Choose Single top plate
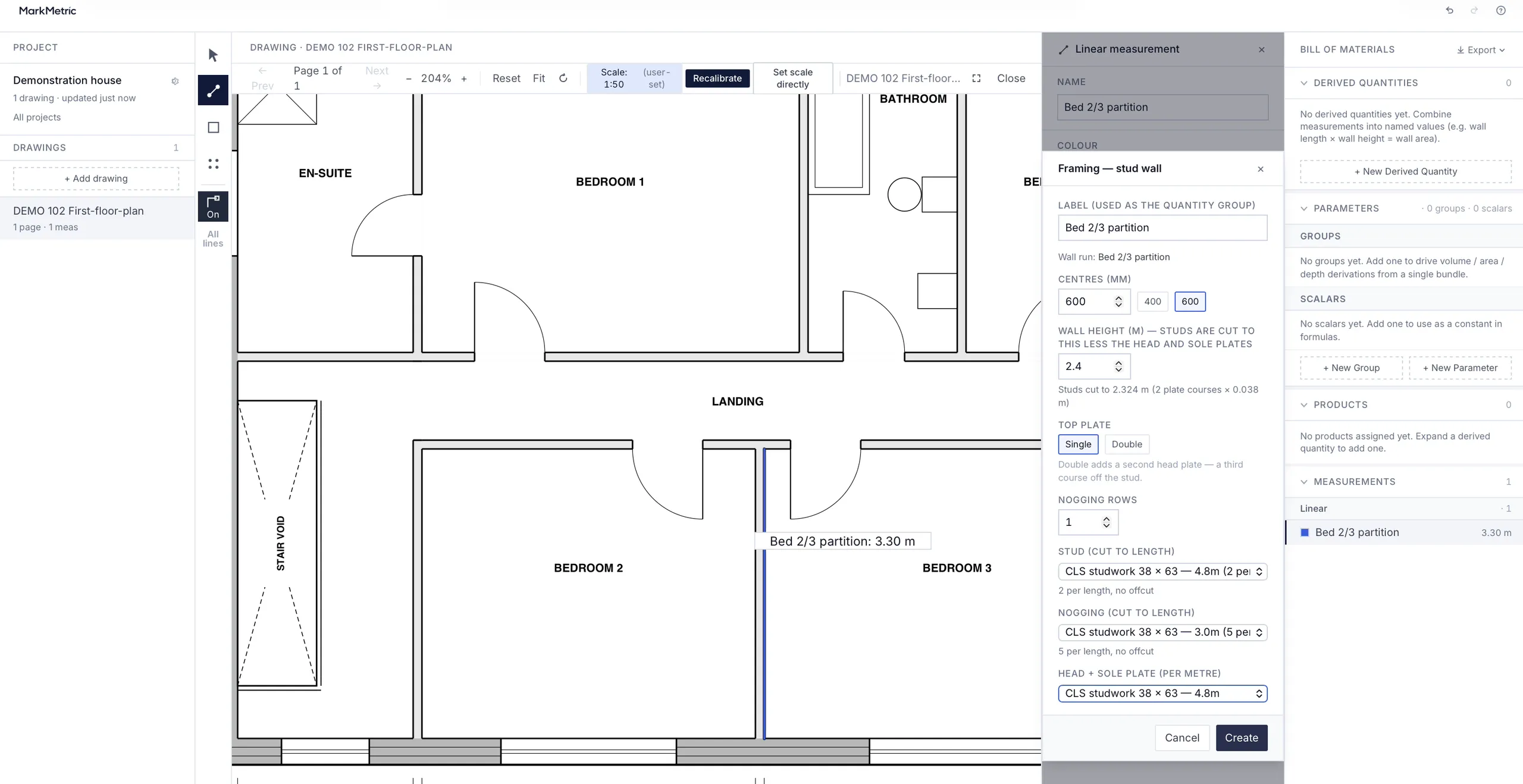The height and width of the screenshot is (784, 1523). [1078, 444]
